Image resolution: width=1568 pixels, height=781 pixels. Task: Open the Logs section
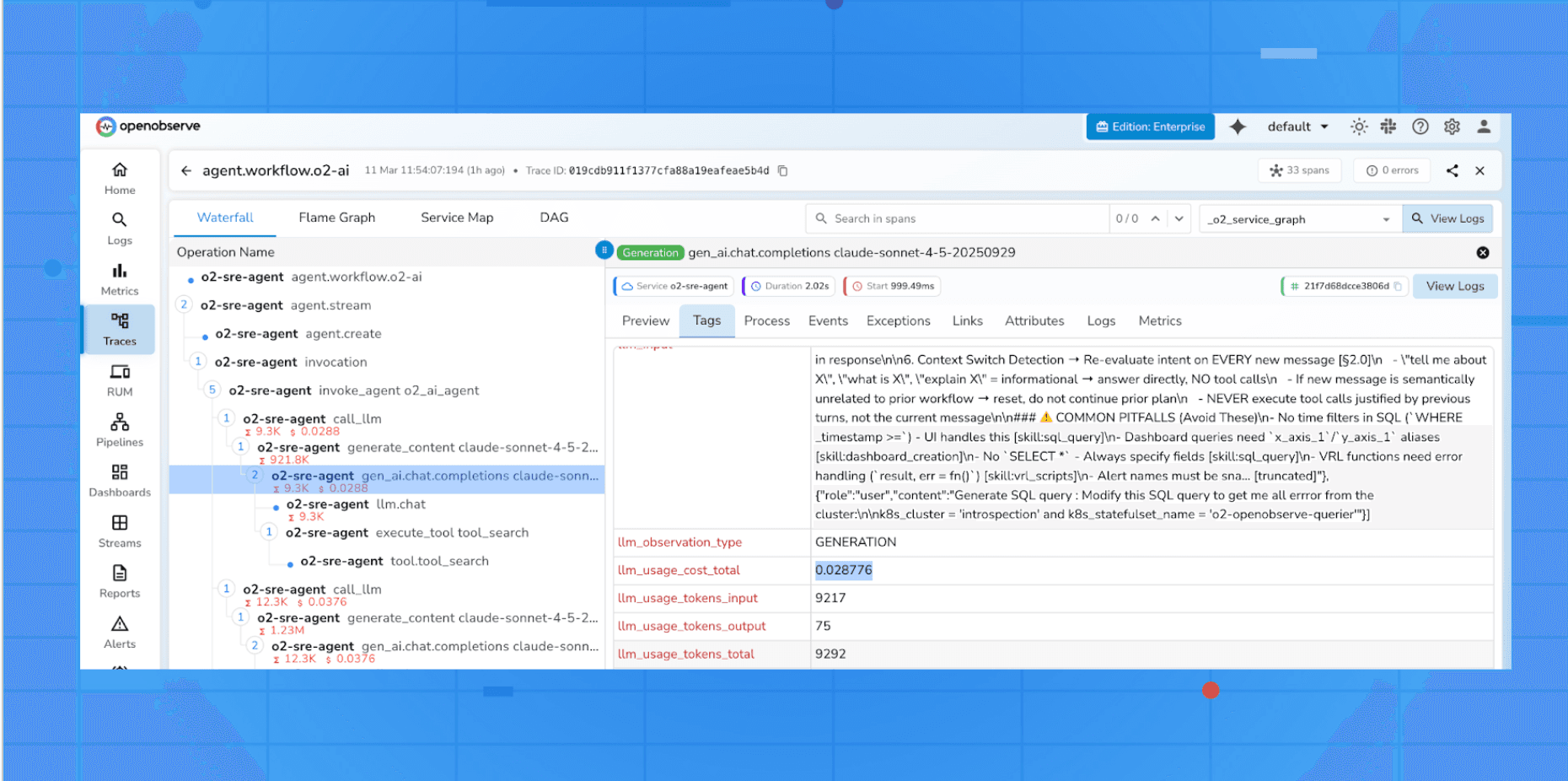[x=119, y=228]
